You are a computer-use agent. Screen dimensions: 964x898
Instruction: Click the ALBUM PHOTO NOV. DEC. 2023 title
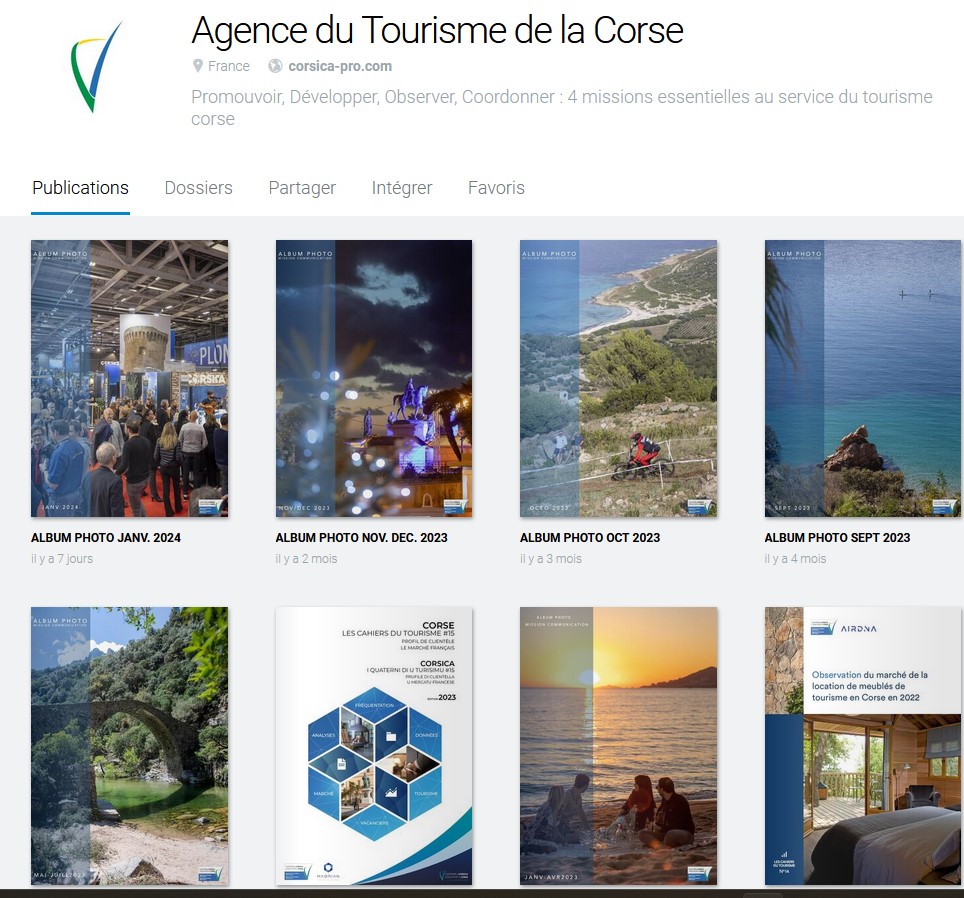(362, 537)
